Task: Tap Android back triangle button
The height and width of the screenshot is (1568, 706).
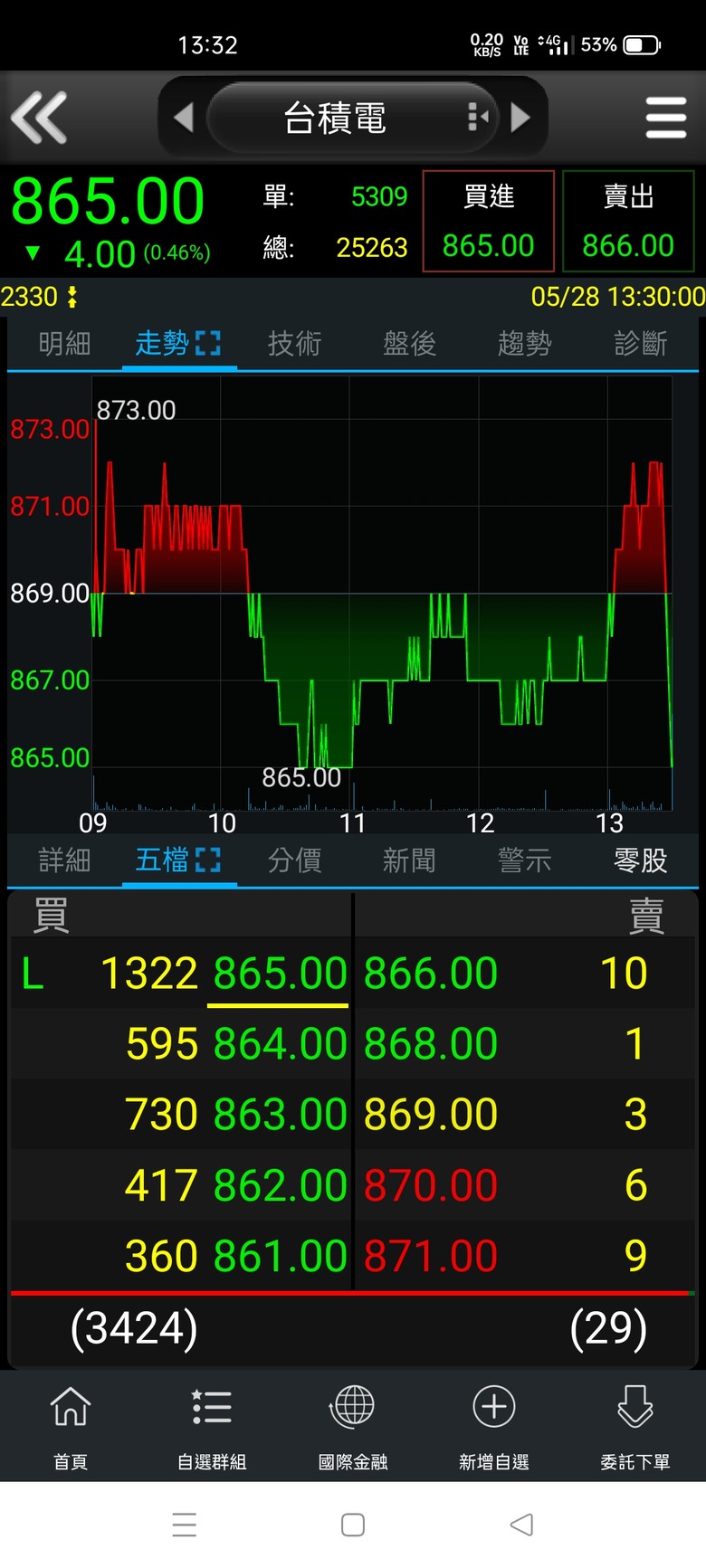Action: 521,1525
